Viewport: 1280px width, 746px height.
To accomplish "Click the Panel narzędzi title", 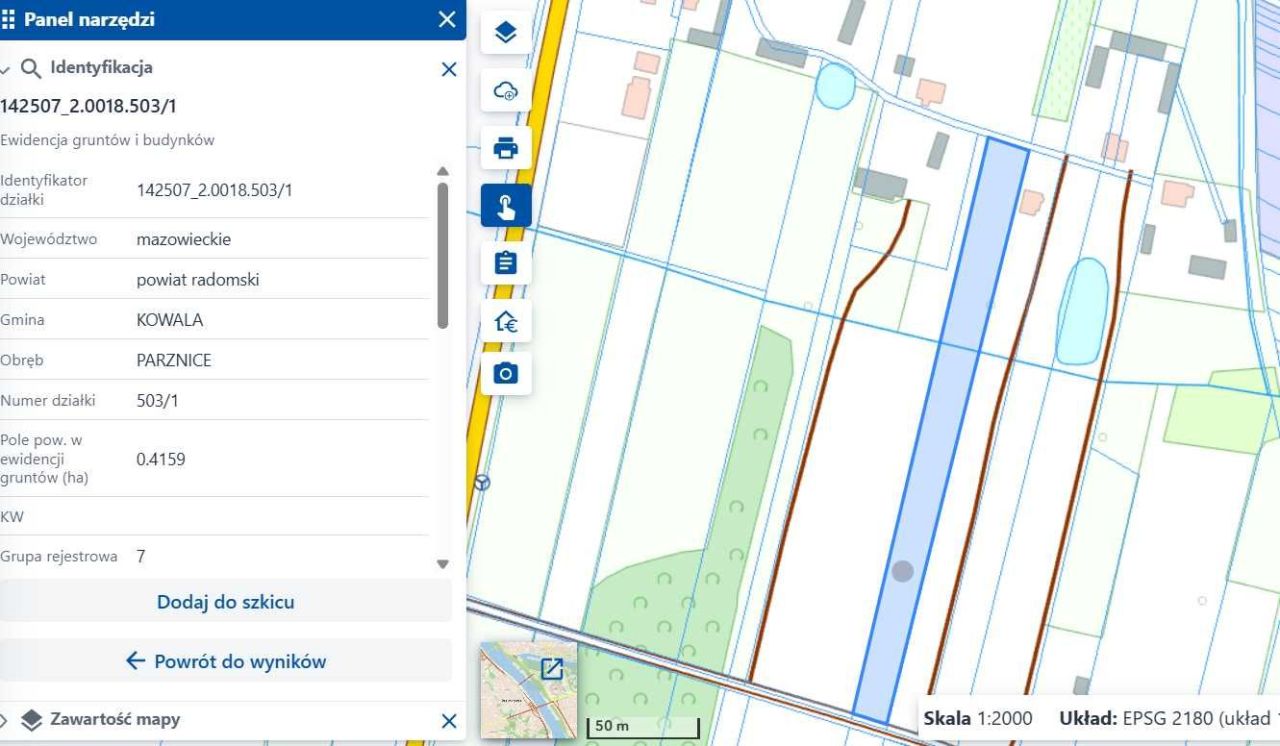I will (89, 20).
